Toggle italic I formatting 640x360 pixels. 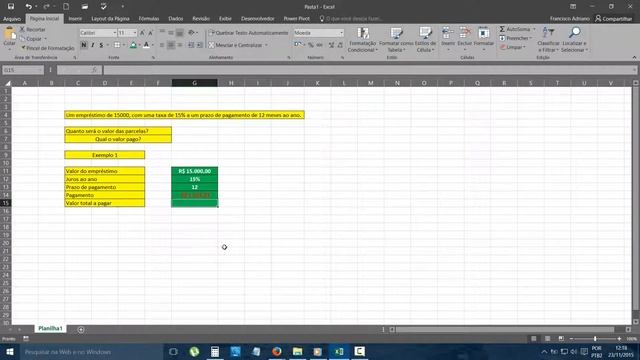(x=93, y=45)
